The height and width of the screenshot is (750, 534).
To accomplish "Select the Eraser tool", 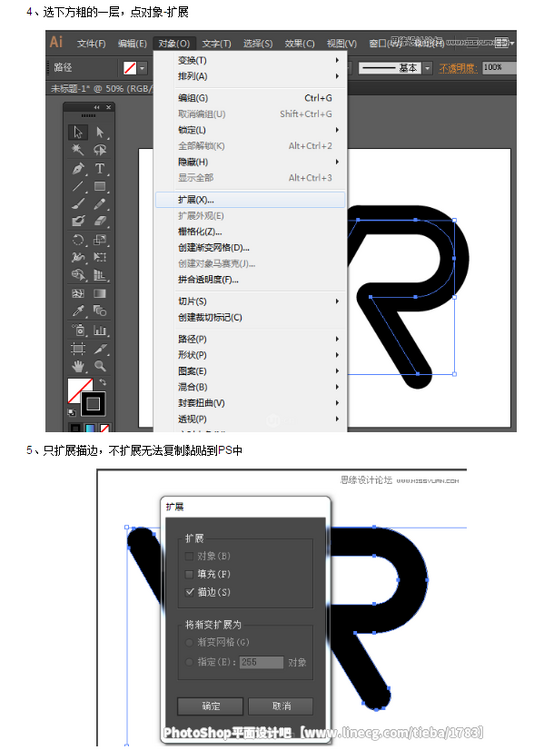I will 100,221.
